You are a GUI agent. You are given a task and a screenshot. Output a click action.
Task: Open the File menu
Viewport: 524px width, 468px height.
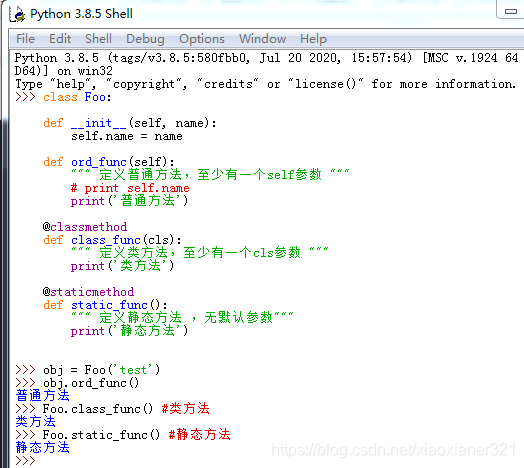[25, 39]
